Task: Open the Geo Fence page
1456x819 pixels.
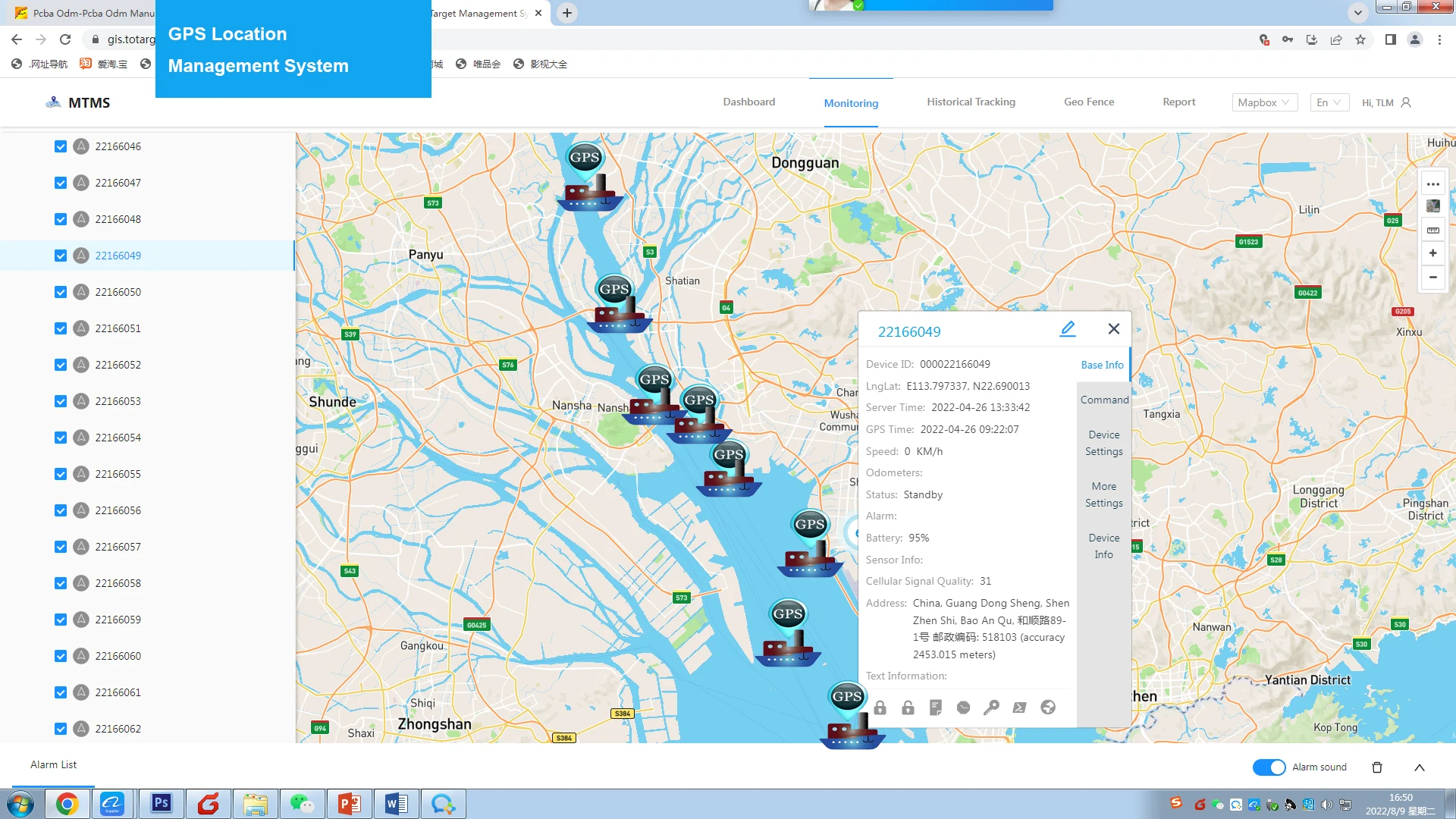Action: pos(1089,102)
